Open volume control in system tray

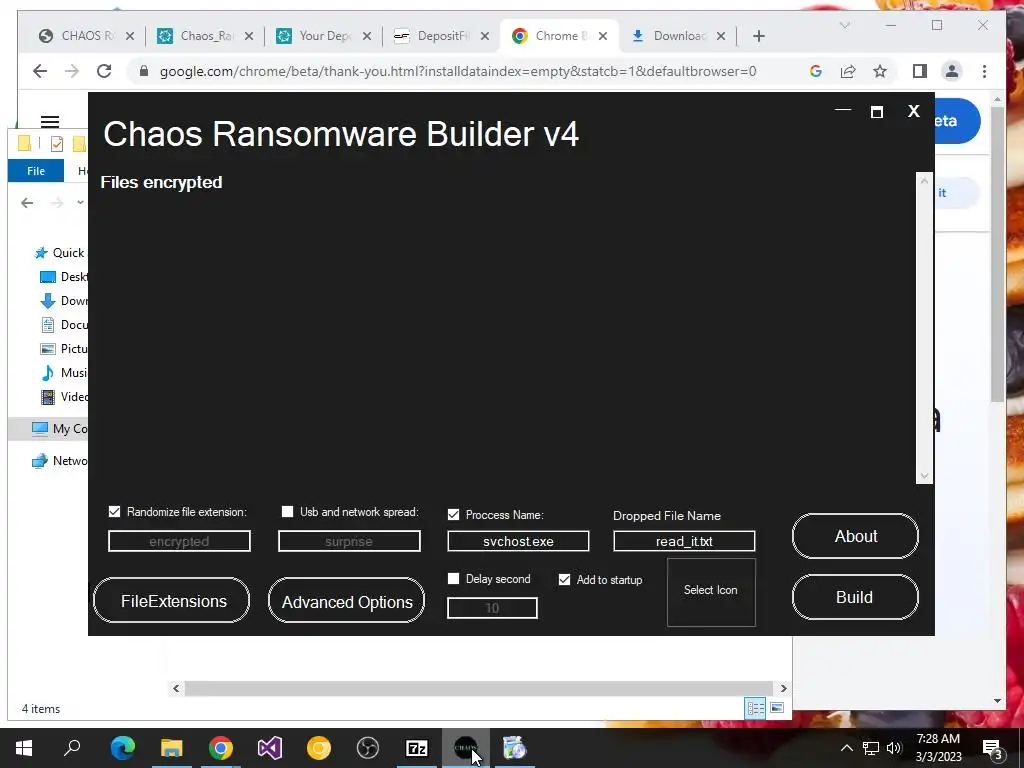[x=894, y=748]
